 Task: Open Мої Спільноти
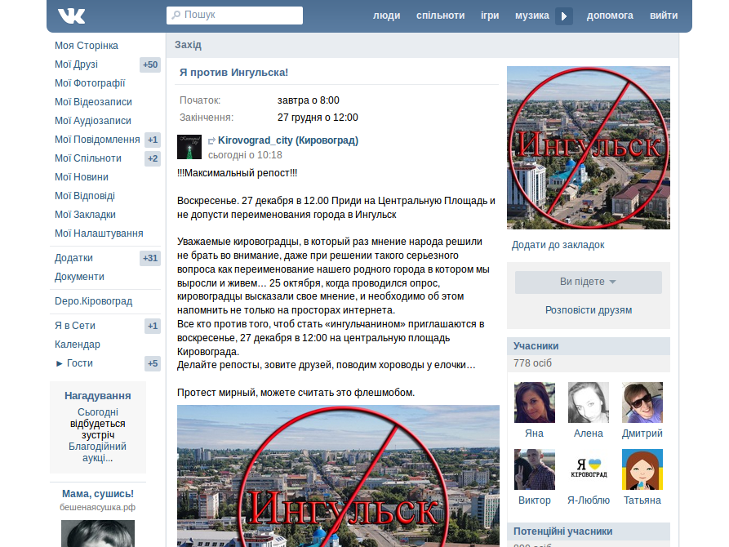click(88, 158)
